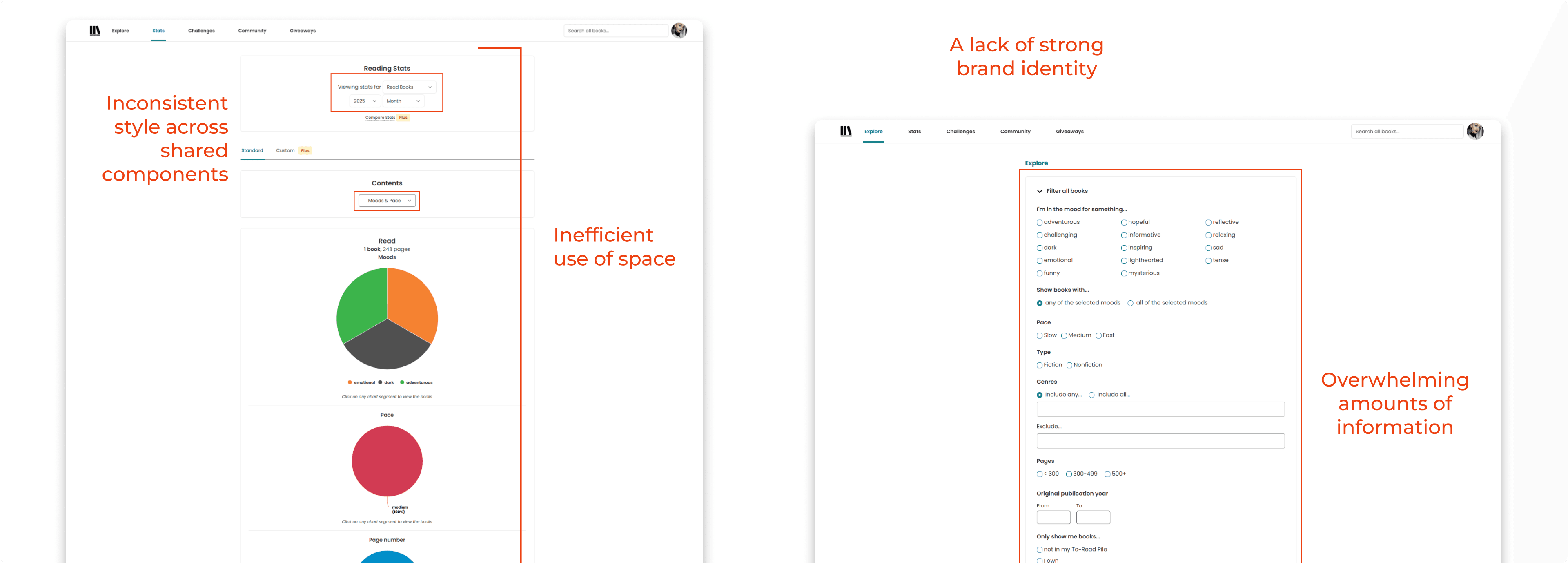Switch to the Custom stats tab
This screenshot has height=563, width=1568.
tap(285, 150)
